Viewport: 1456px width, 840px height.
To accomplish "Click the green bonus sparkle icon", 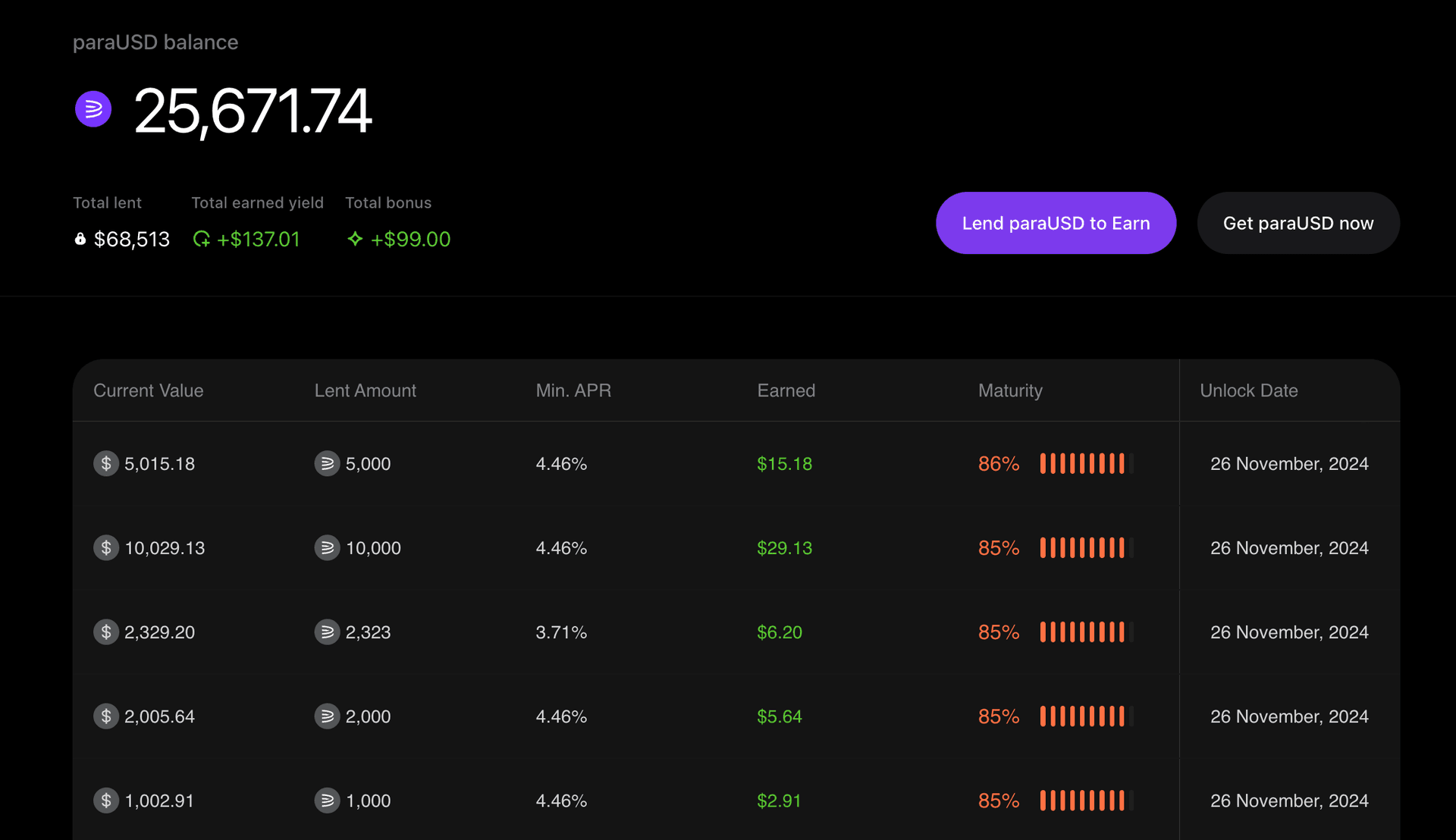I will [x=355, y=239].
